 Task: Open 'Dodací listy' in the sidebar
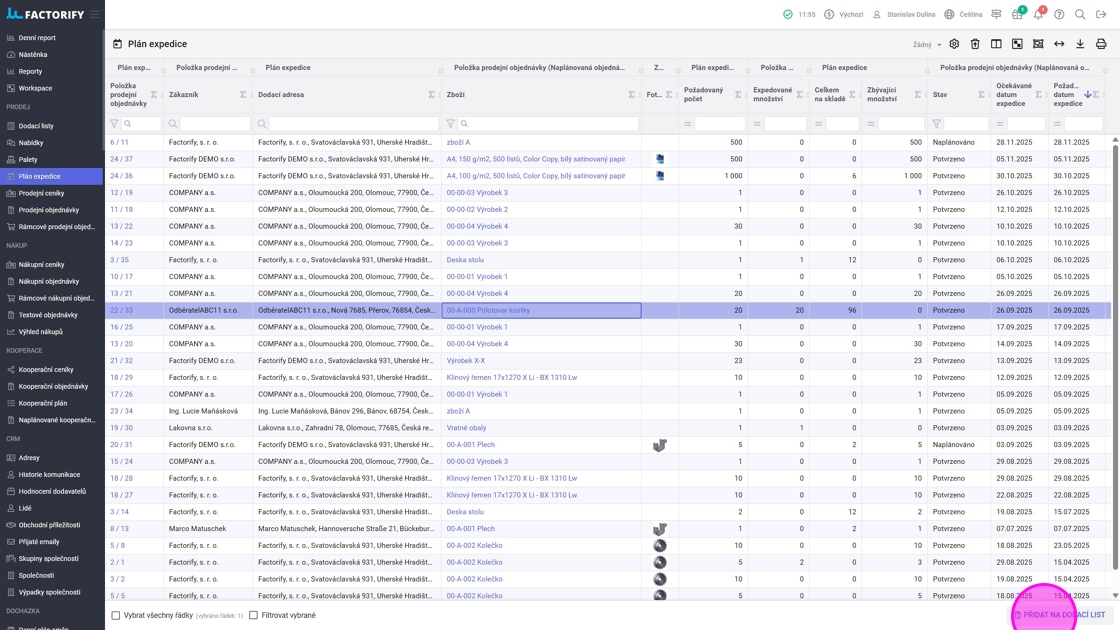tap(36, 126)
